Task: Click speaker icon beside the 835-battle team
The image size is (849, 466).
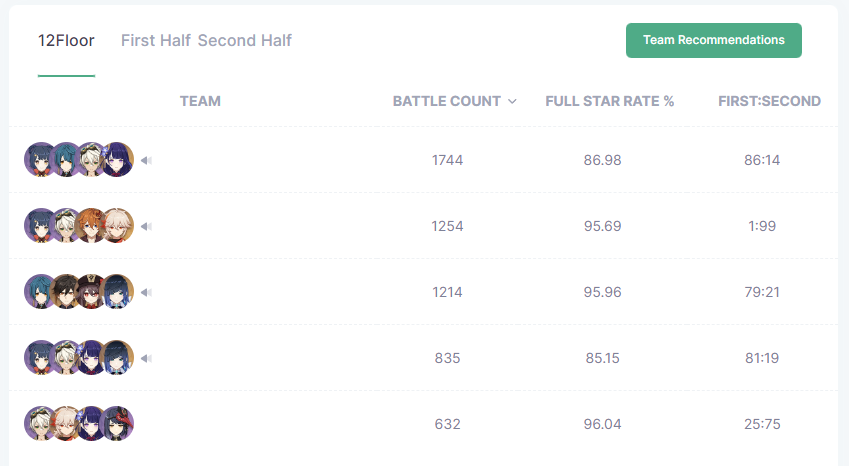Action: pos(146,358)
